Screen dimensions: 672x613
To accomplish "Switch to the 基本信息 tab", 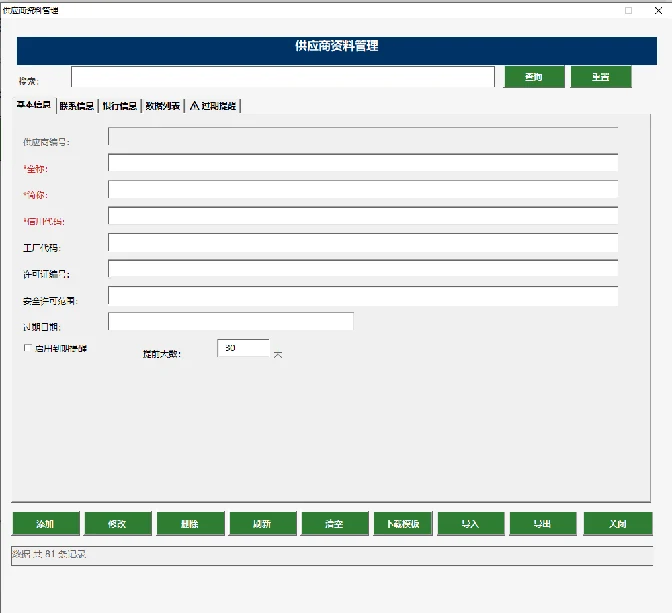I will 33,105.
